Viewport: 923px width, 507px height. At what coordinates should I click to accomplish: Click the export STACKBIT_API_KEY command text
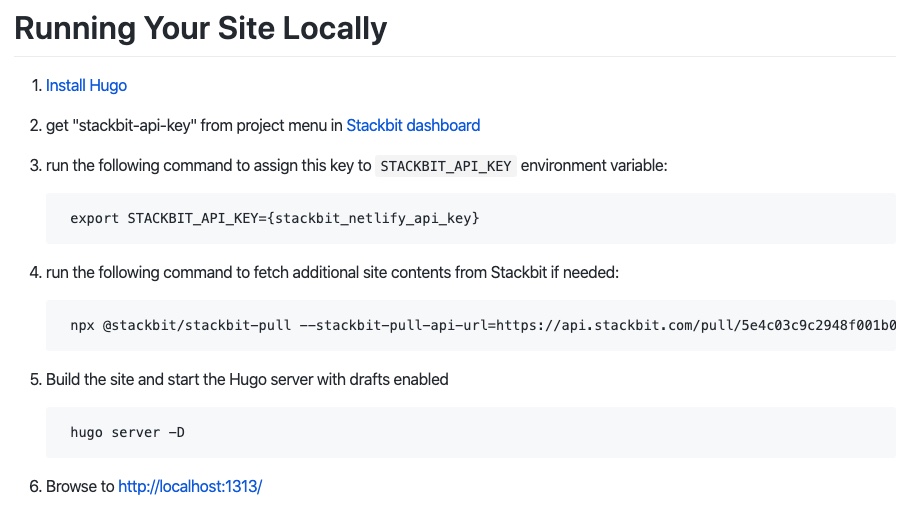click(275, 218)
